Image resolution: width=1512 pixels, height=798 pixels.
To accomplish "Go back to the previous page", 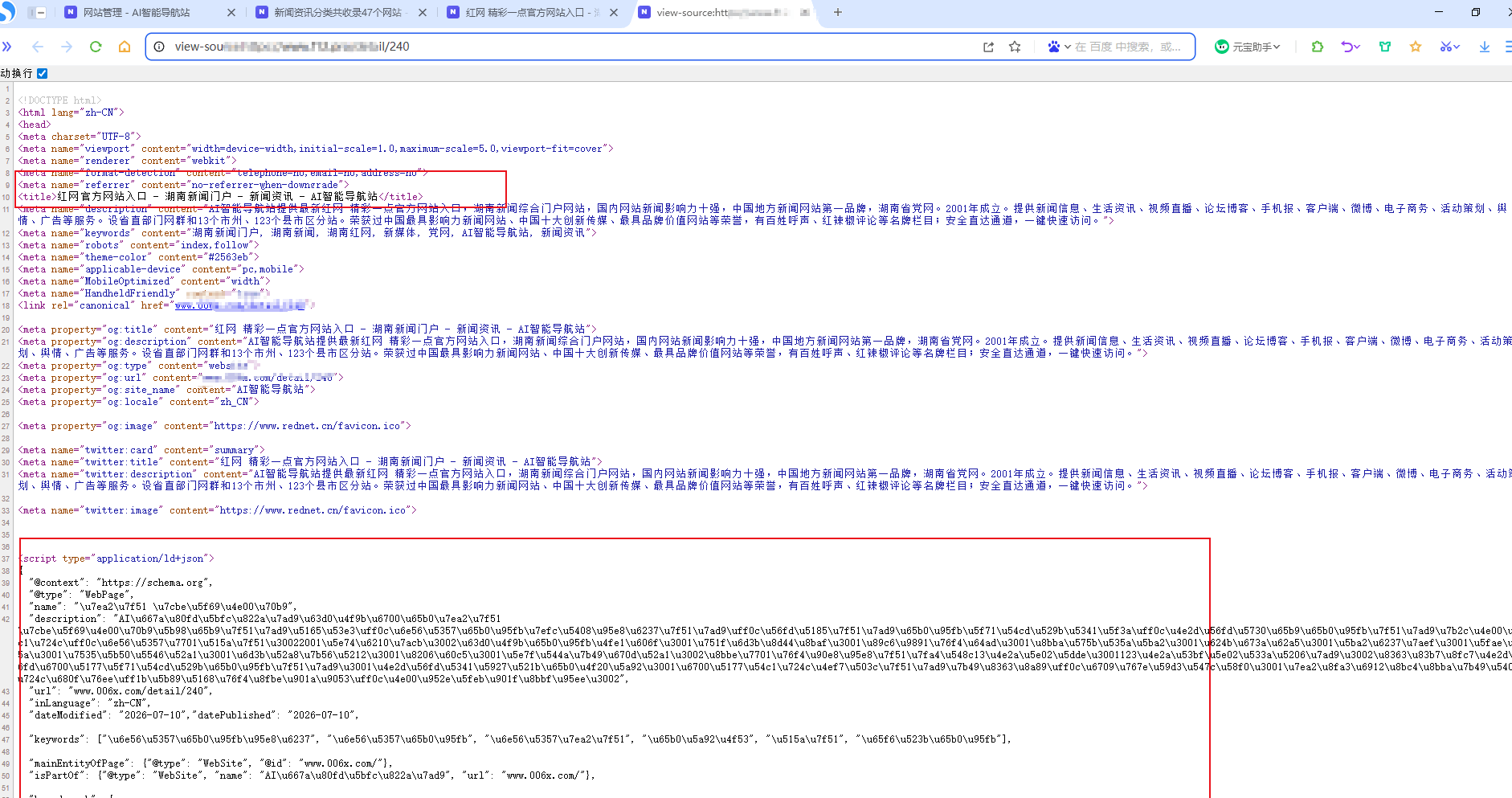I will point(38,47).
